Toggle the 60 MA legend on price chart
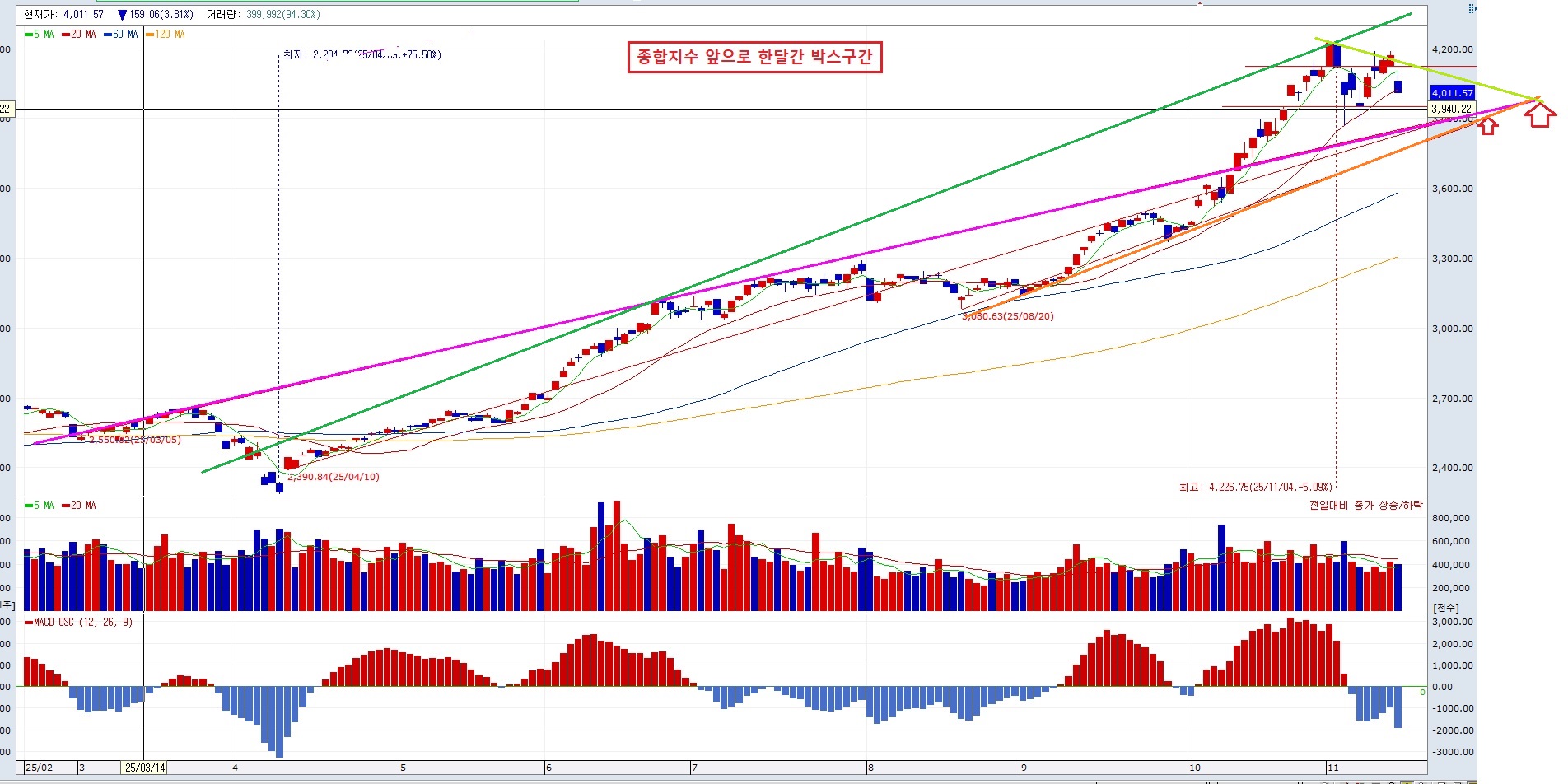The width and height of the screenshot is (1568, 784). click(x=121, y=35)
